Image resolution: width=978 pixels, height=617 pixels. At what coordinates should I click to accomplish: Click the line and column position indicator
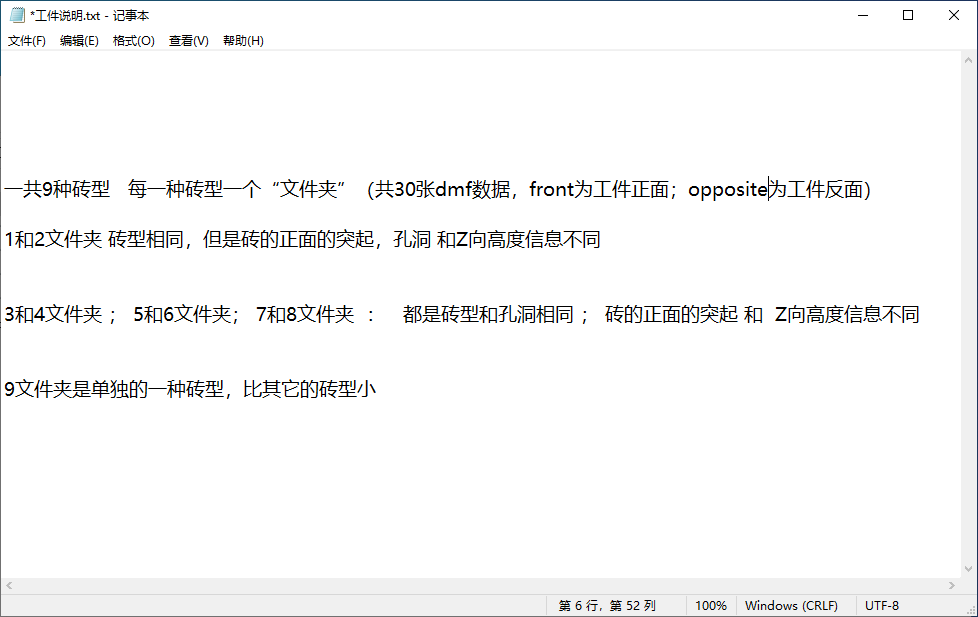(x=606, y=606)
